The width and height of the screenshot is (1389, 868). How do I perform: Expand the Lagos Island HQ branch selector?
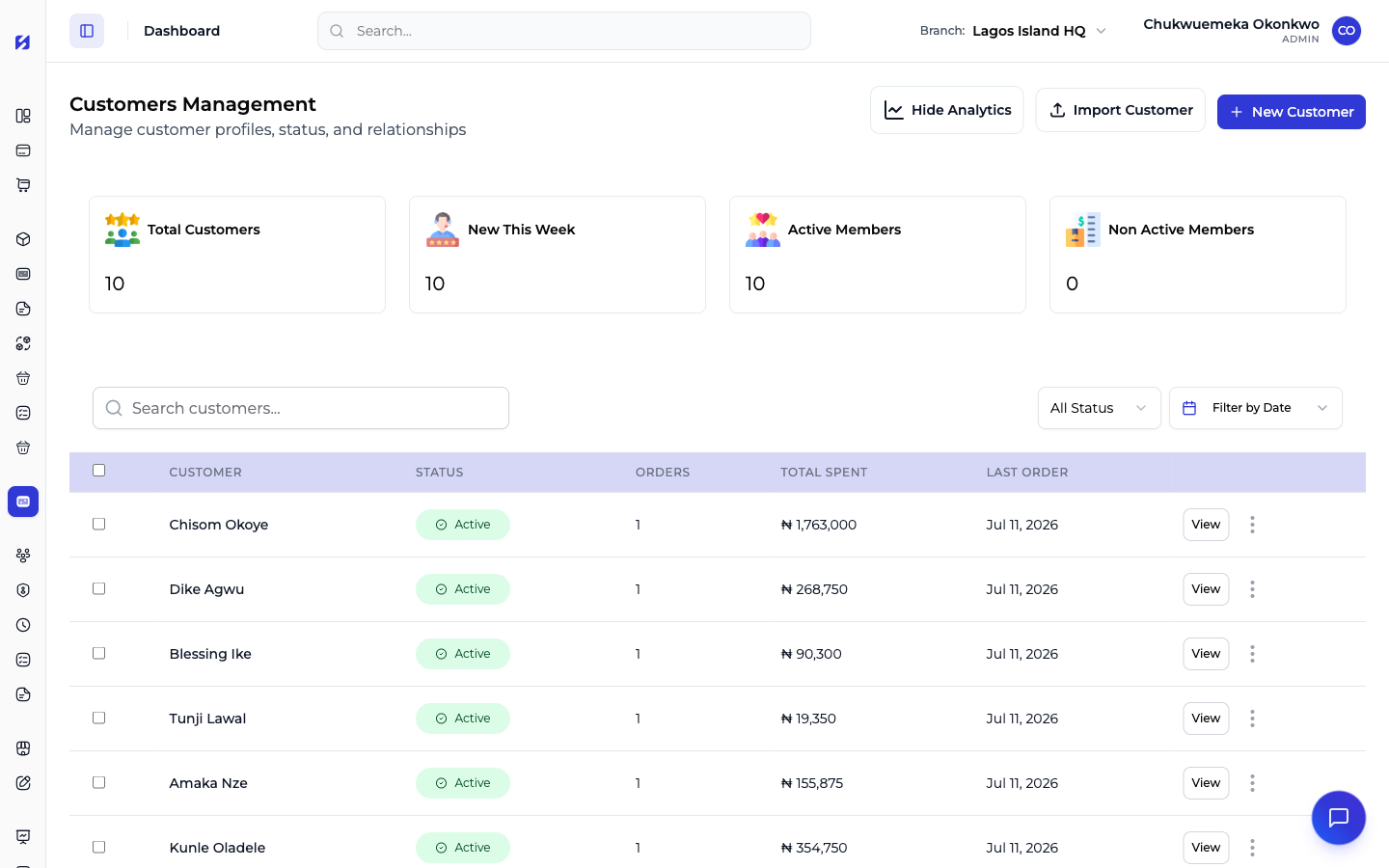pyautogui.click(x=1038, y=31)
